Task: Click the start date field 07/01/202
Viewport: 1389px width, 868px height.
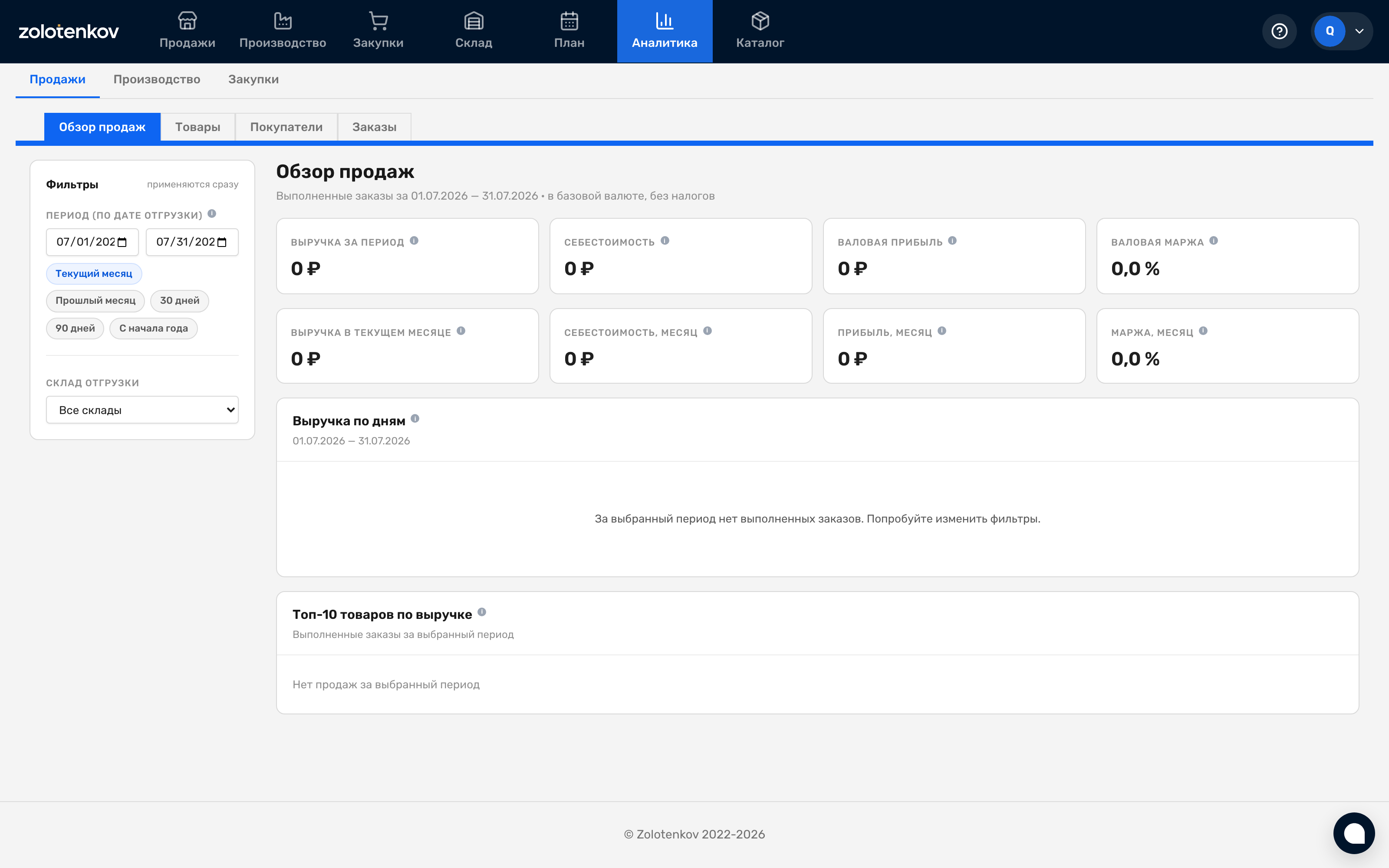Action: 92,242
